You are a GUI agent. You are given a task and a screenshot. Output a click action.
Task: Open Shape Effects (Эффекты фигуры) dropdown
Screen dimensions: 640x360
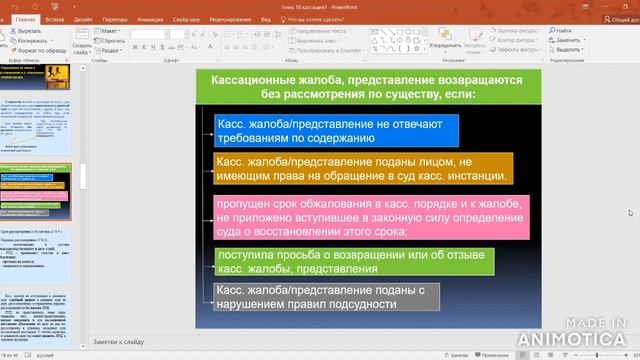pyautogui.click(x=516, y=49)
